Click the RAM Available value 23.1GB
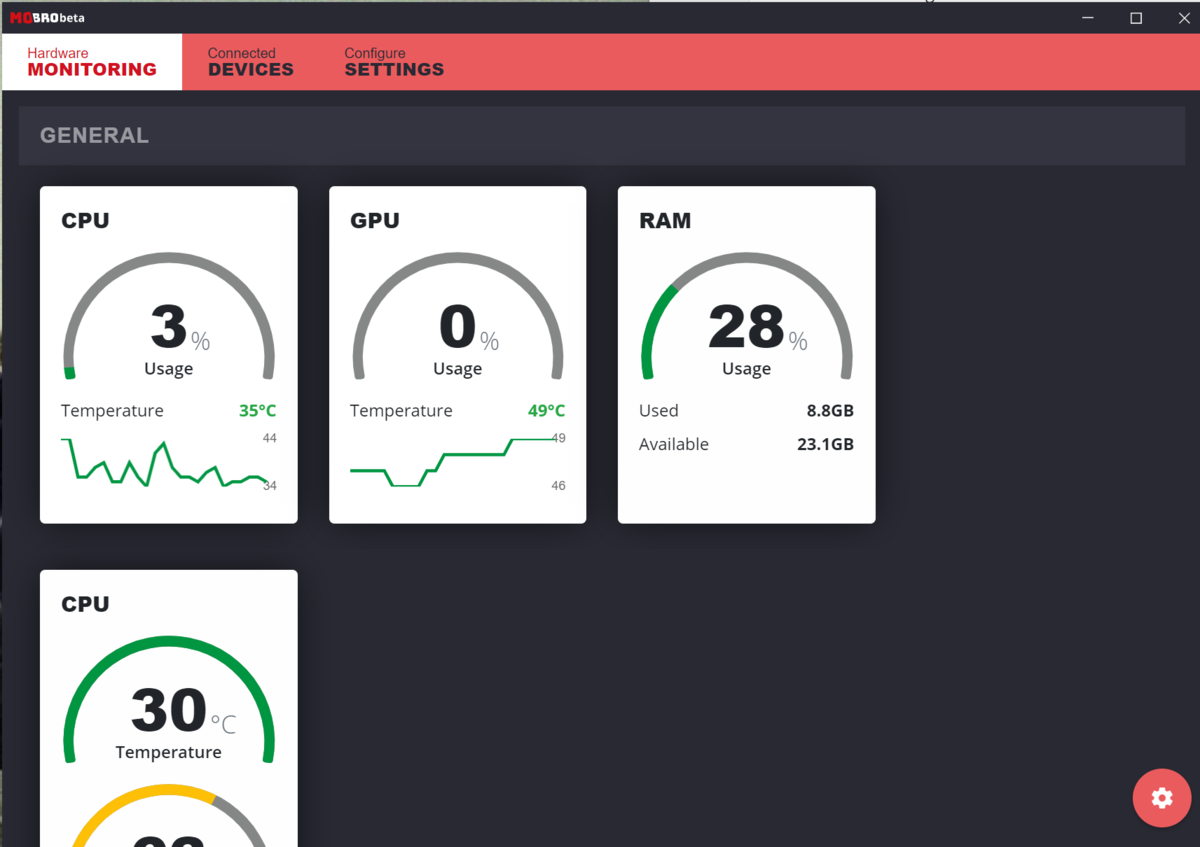1200x847 pixels. tap(825, 444)
